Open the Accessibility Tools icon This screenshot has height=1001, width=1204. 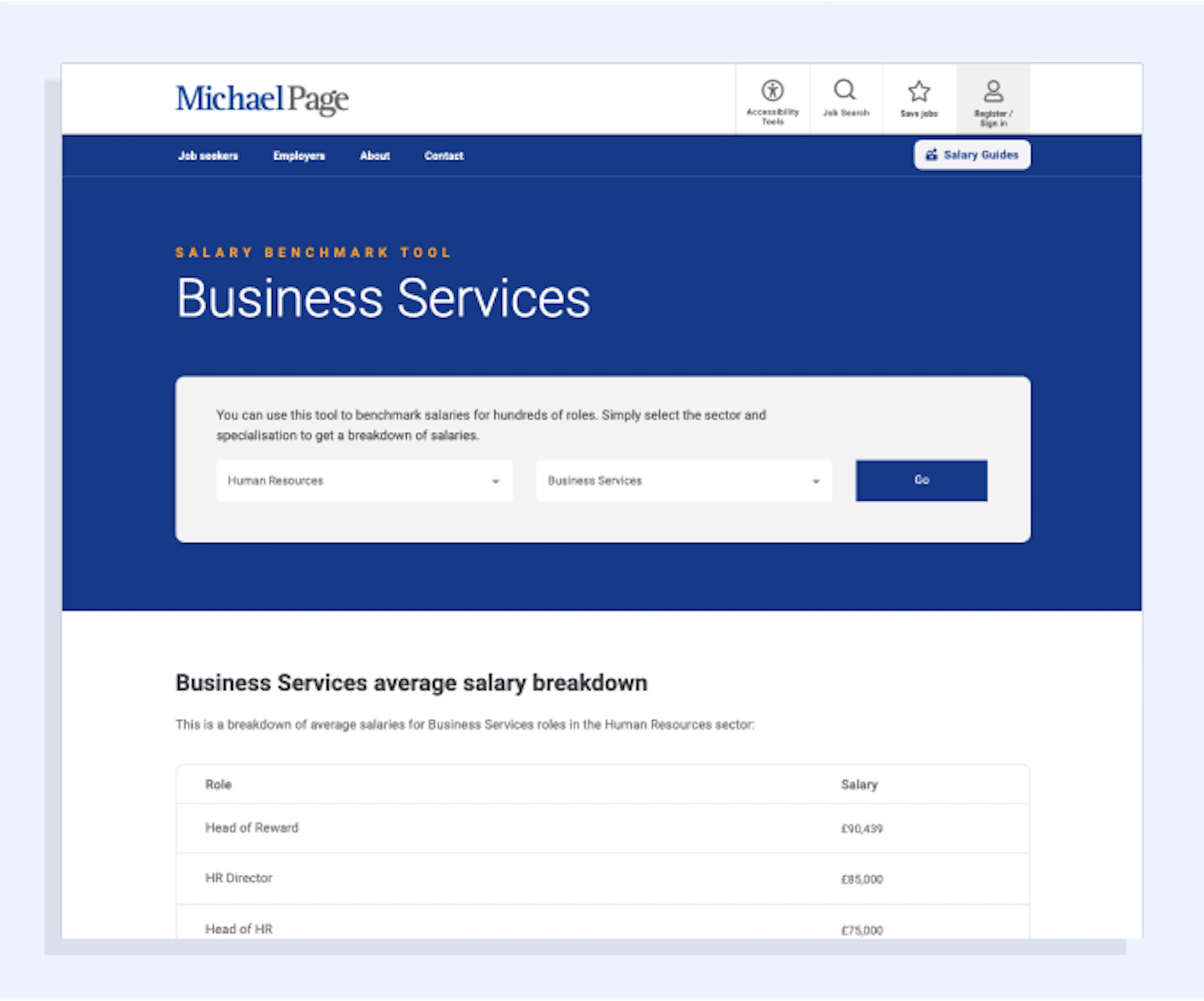pyautogui.click(x=772, y=91)
